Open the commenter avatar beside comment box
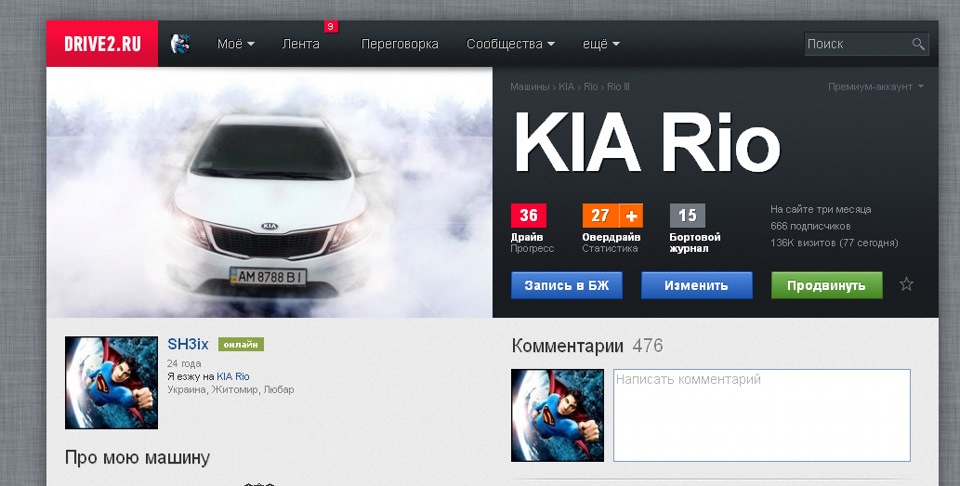 point(557,415)
